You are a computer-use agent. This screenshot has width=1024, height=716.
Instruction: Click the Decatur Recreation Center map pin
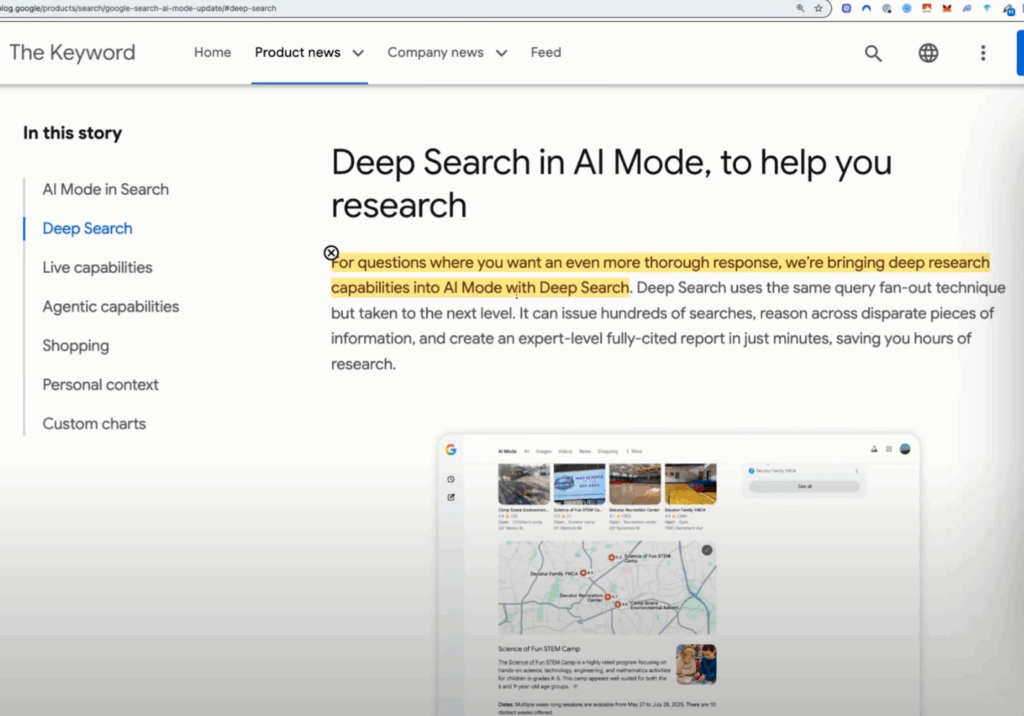pos(607,596)
